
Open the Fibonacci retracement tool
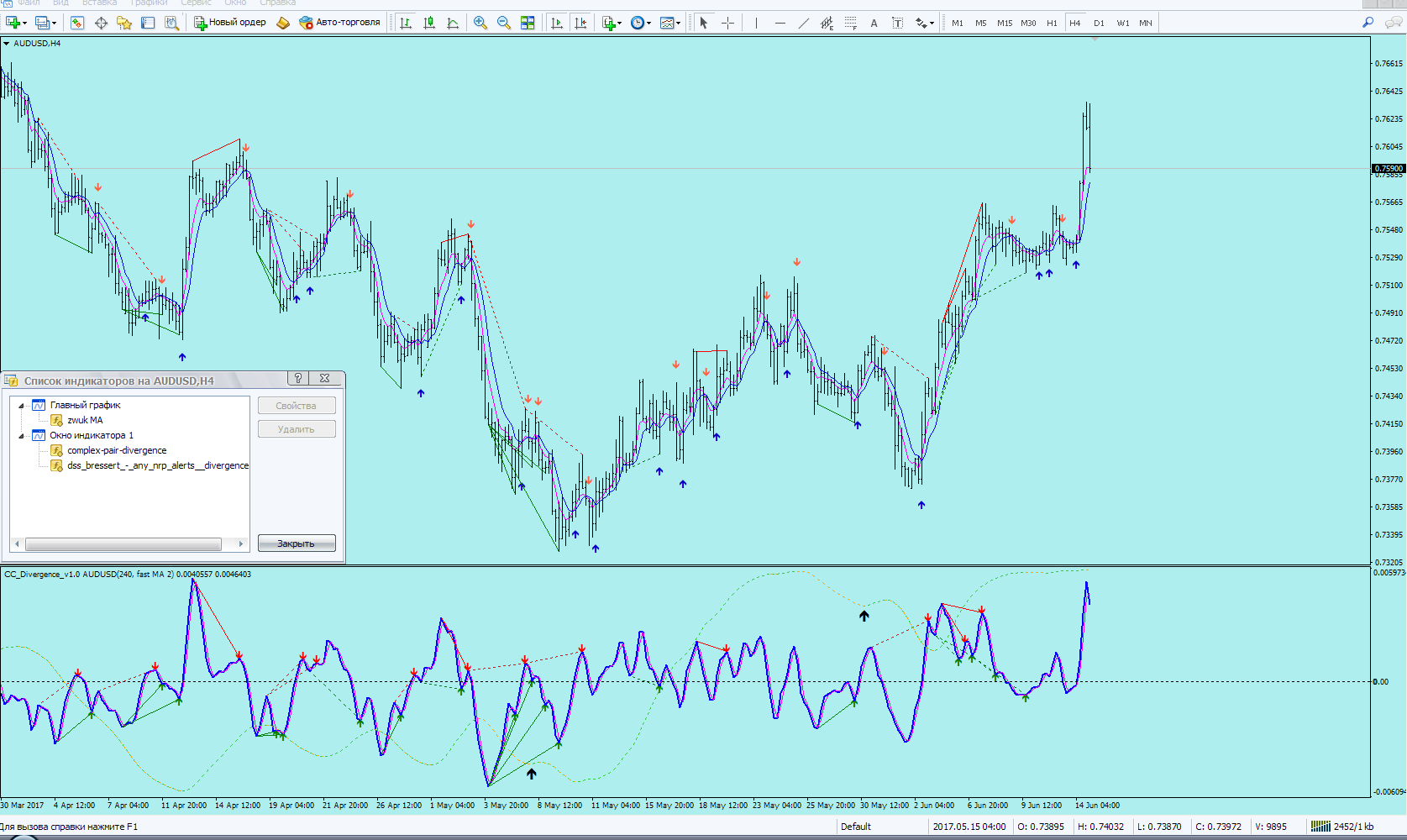click(x=850, y=23)
